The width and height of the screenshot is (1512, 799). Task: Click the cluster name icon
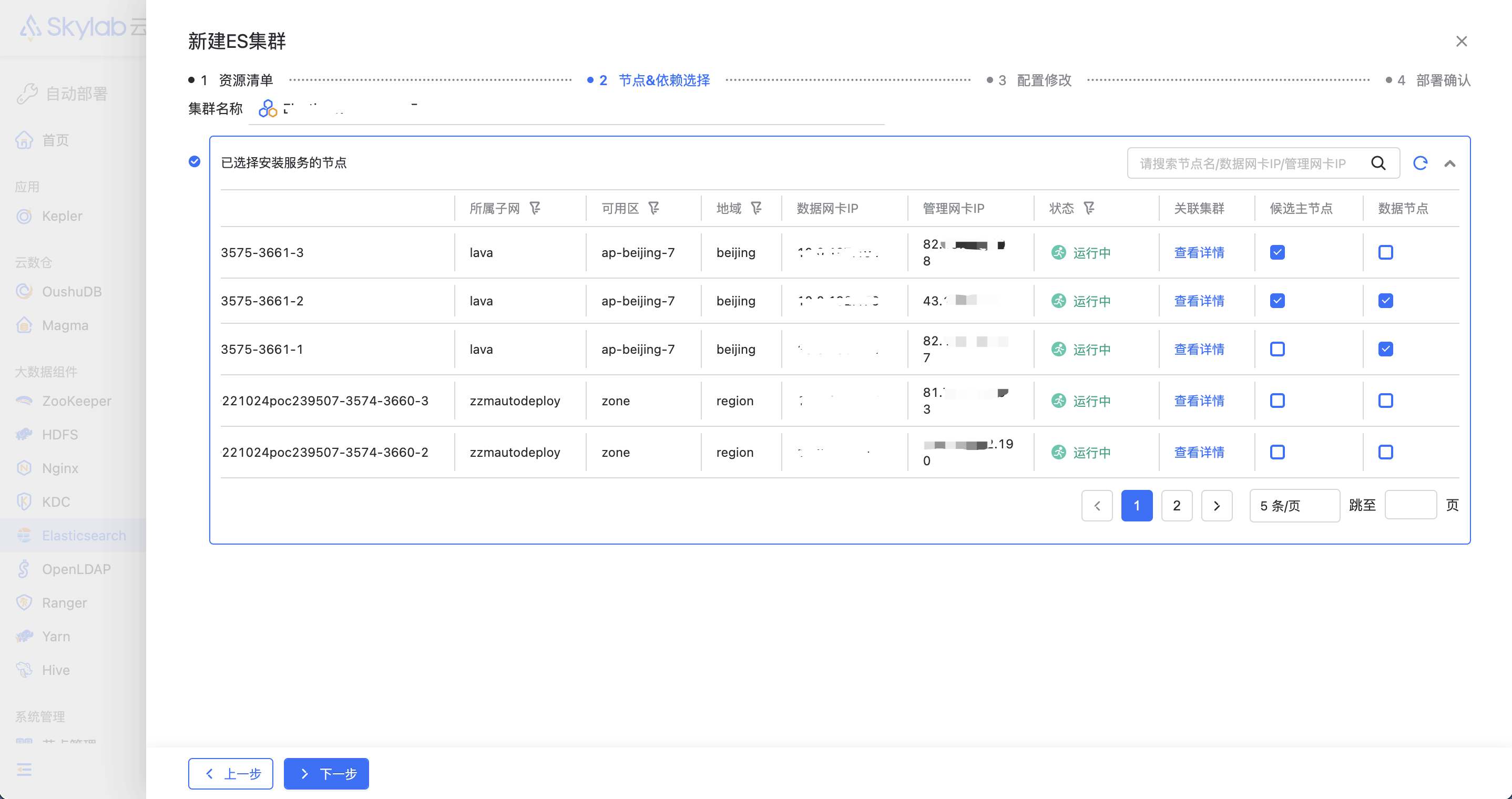click(x=268, y=109)
